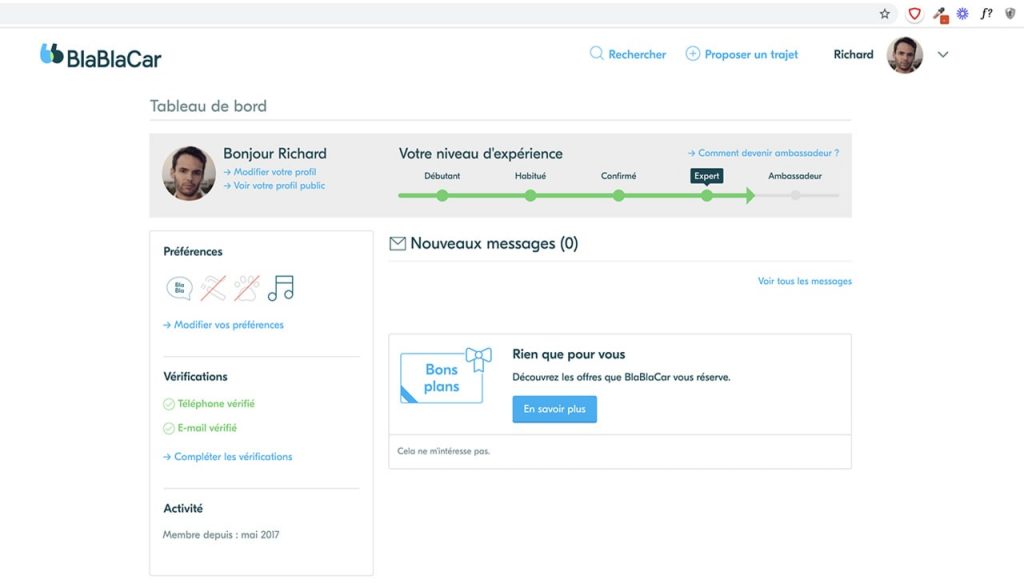The height and width of the screenshot is (584, 1024).
Task: Click the dashboard profile photo
Action: [x=189, y=173]
